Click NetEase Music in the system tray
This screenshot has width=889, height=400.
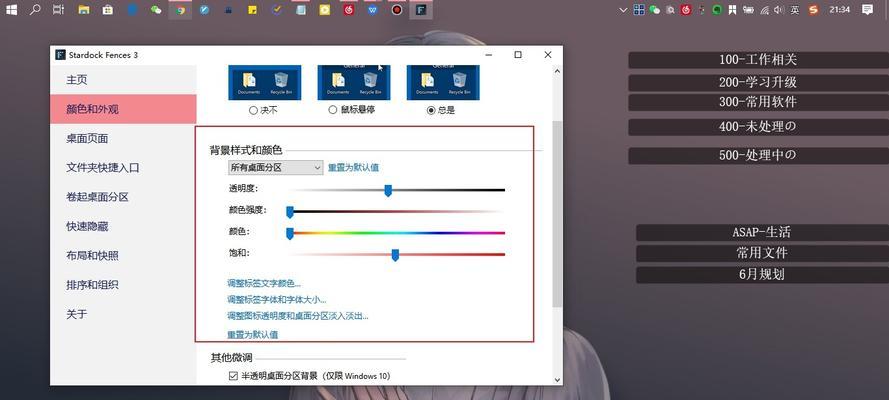686,10
